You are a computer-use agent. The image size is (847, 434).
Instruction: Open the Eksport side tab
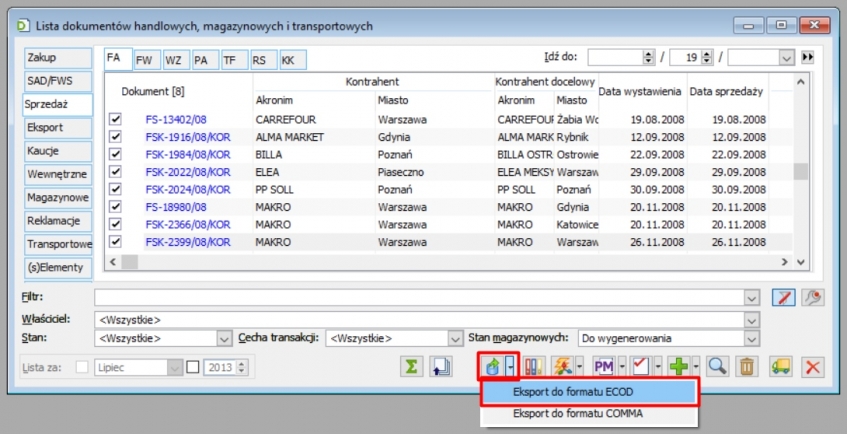58,128
